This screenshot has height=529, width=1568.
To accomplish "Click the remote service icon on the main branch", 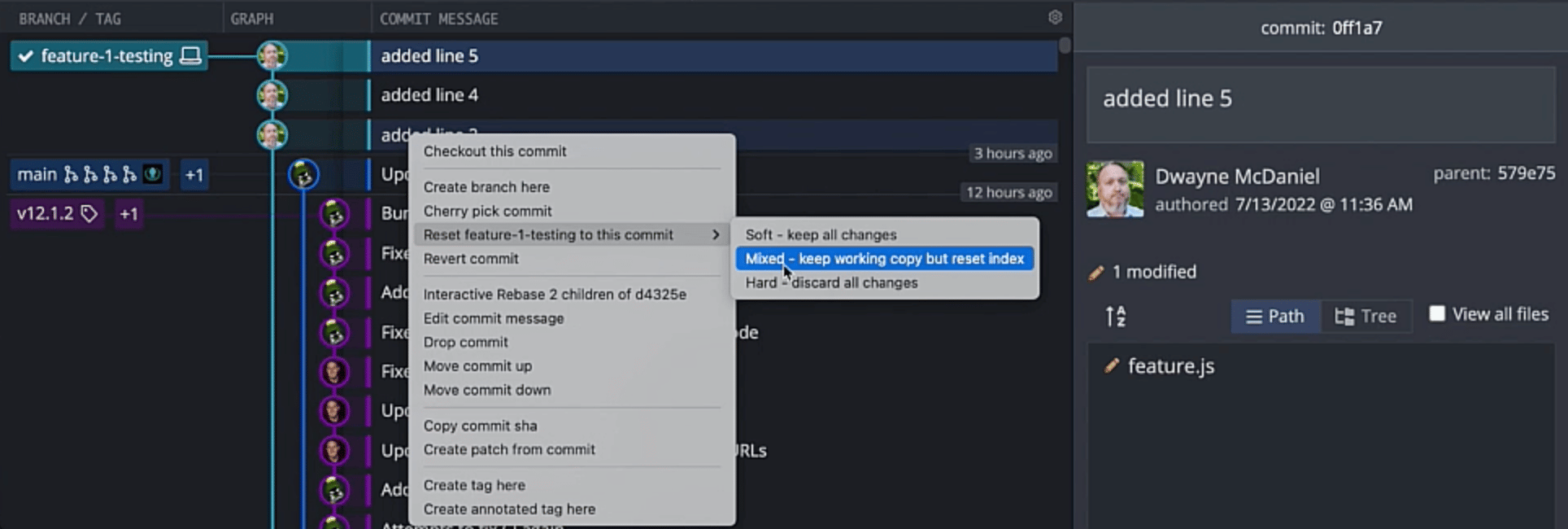I will (x=151, y=173).
